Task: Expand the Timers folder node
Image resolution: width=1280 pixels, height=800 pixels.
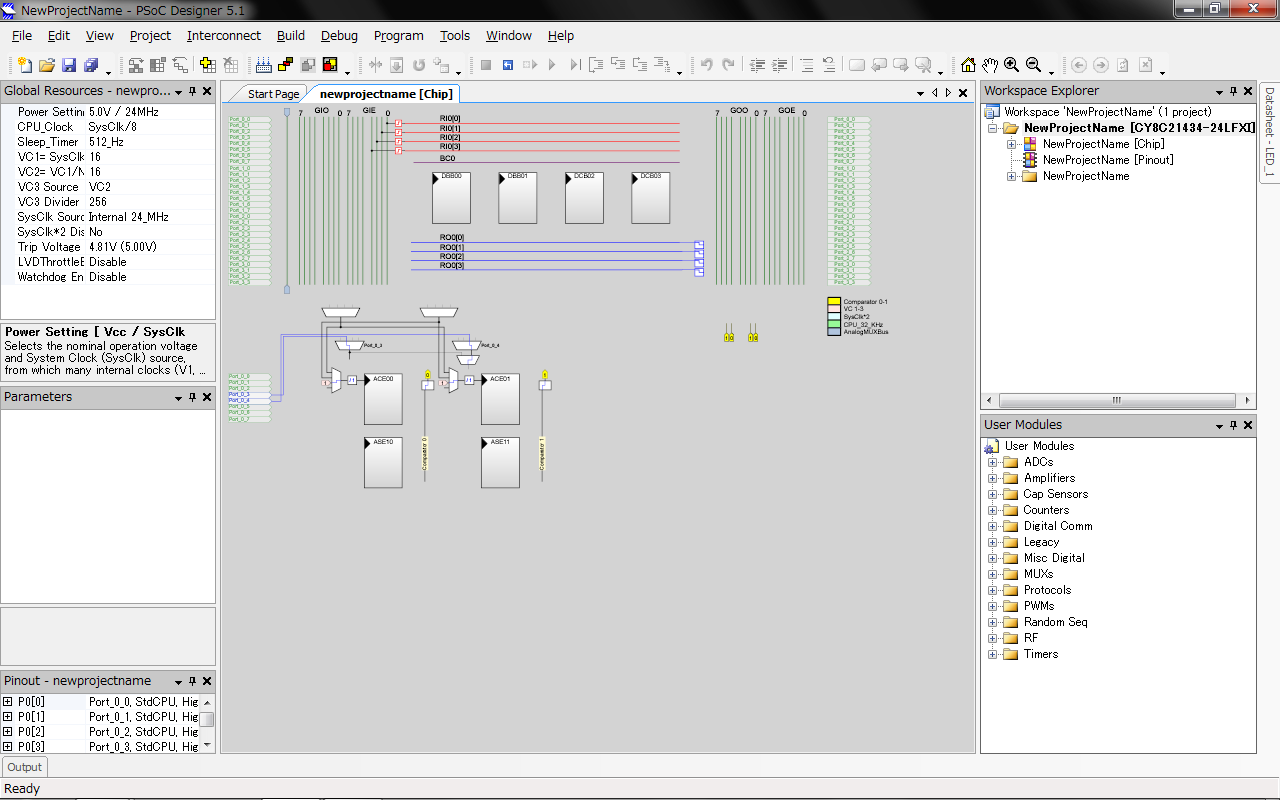Action: coord(993,654)
